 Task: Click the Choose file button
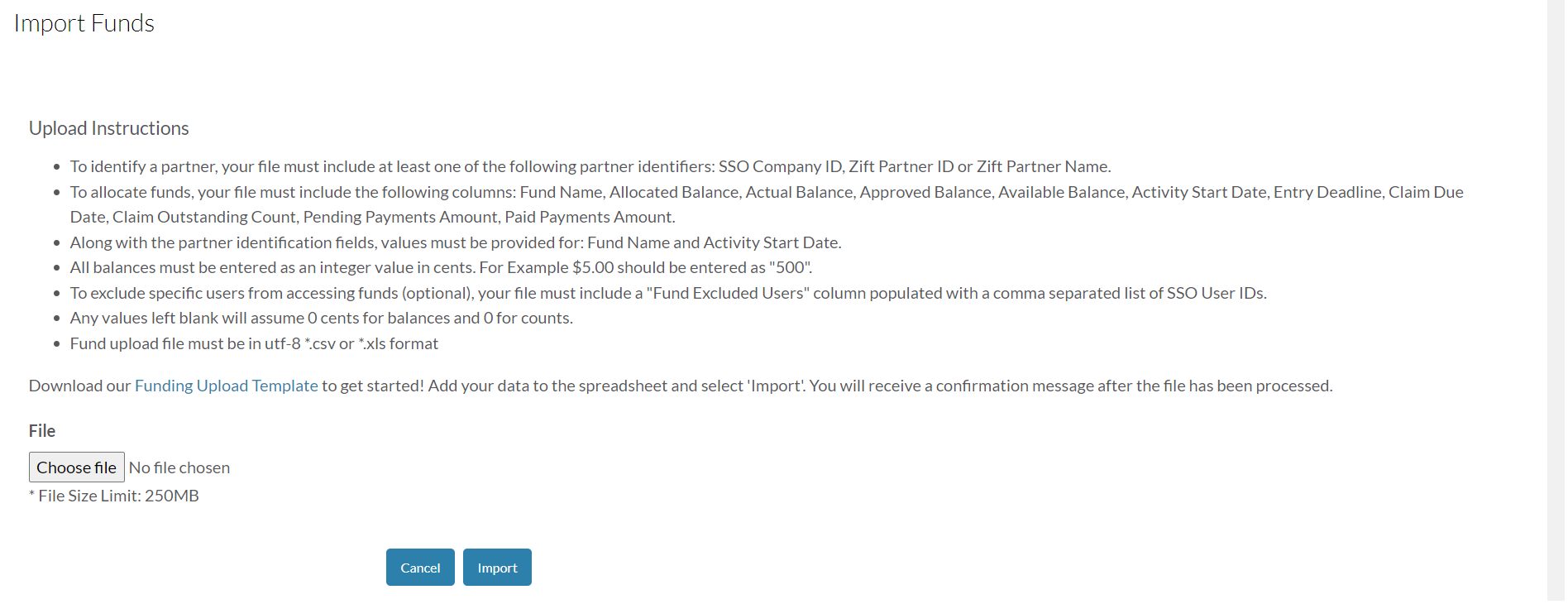(76, 467)
